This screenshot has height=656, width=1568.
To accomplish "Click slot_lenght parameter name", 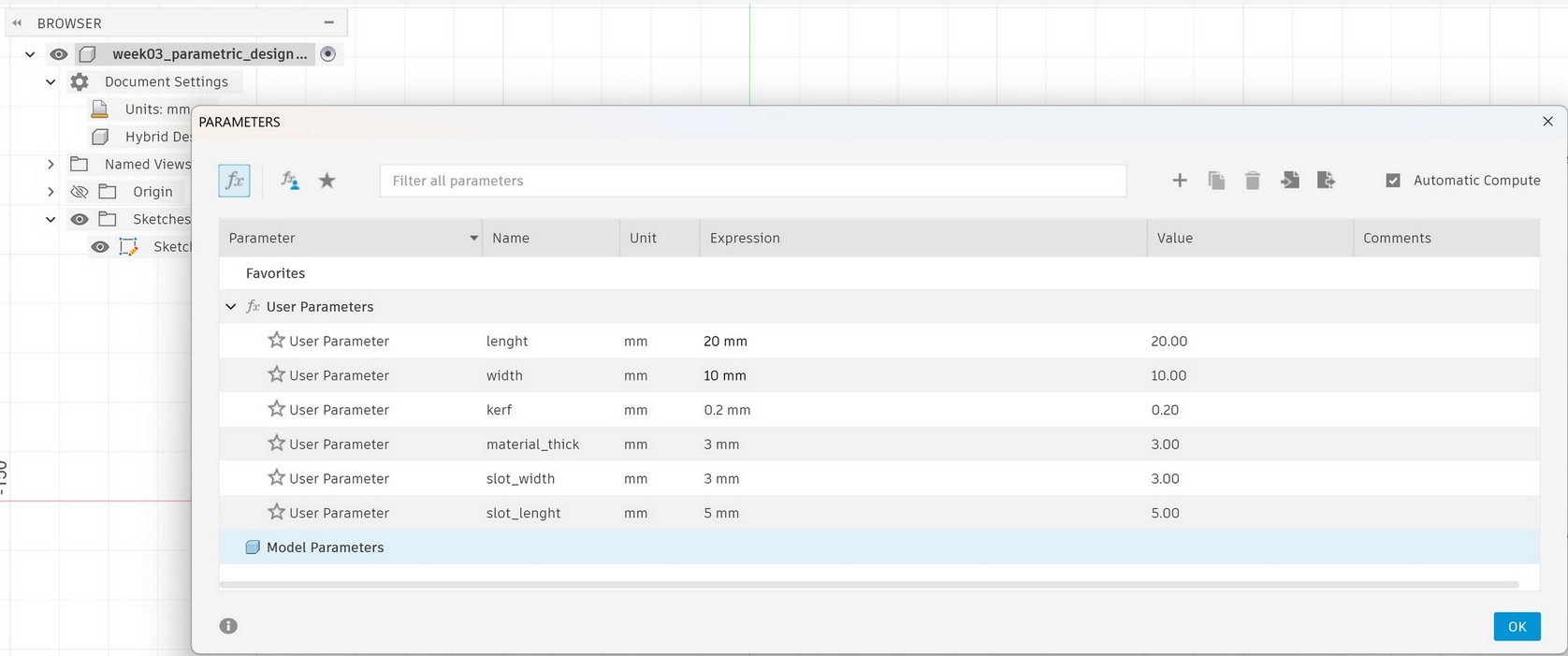I will (x=523, y=514).
